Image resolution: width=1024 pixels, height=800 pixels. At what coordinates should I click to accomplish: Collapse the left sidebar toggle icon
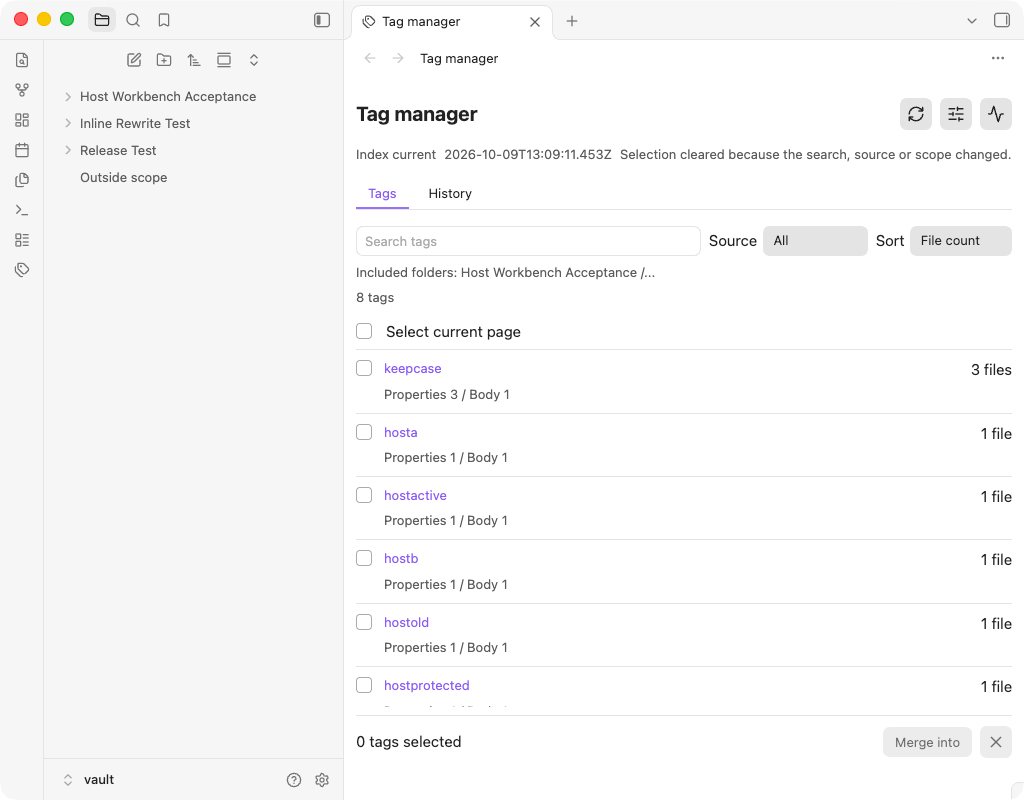click(322, 20)
